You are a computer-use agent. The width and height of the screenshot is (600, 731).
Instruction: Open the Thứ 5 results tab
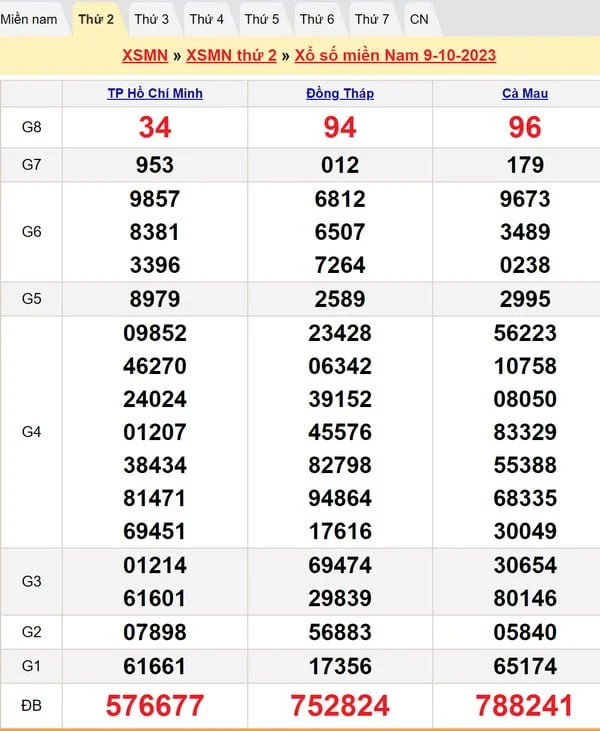(x=261, y=19)
